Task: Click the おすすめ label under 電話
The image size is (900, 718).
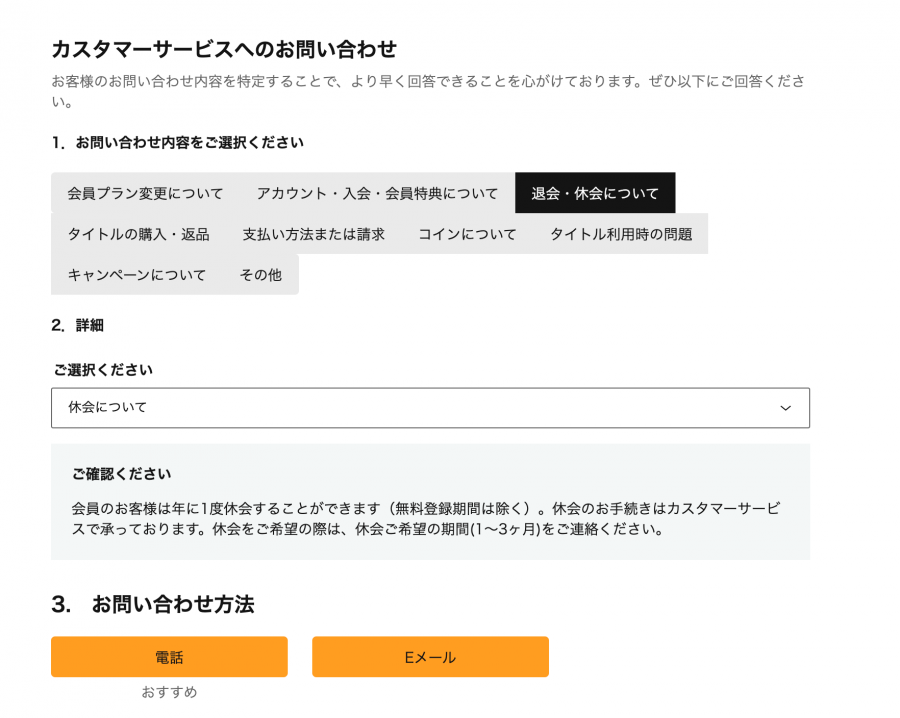Action: click(169, 692)
